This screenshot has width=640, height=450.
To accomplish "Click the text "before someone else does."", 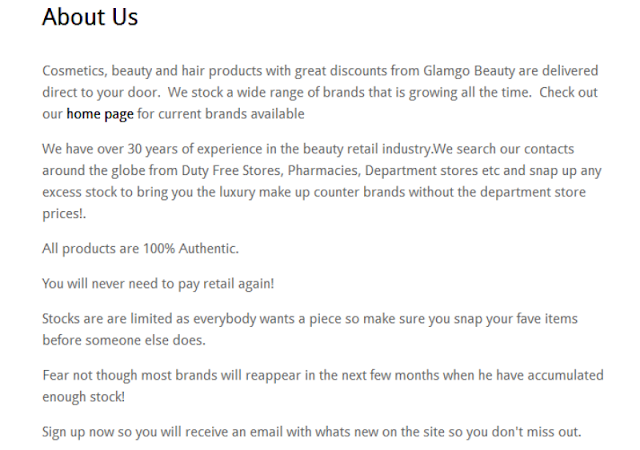I will [123, 340].
